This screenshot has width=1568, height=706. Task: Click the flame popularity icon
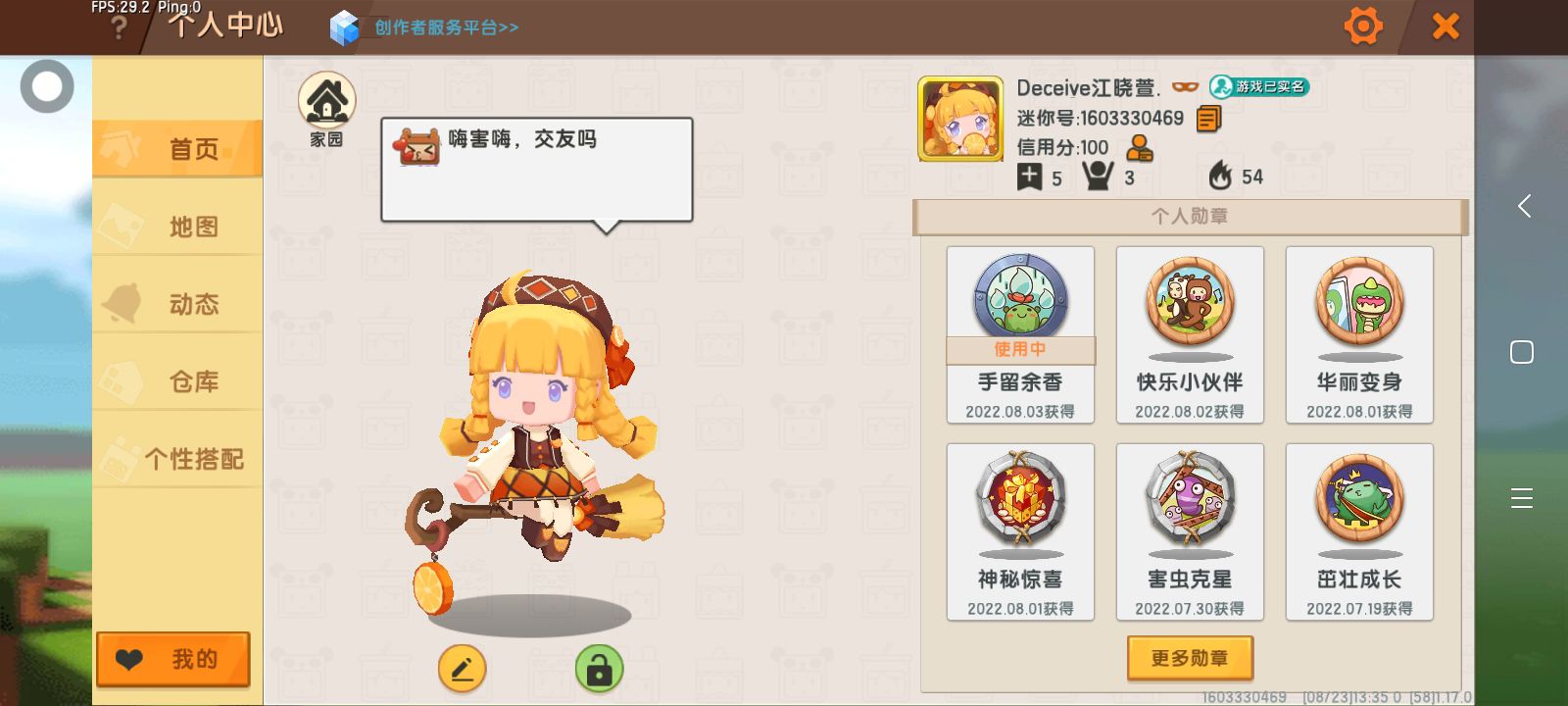point(1220,176)
